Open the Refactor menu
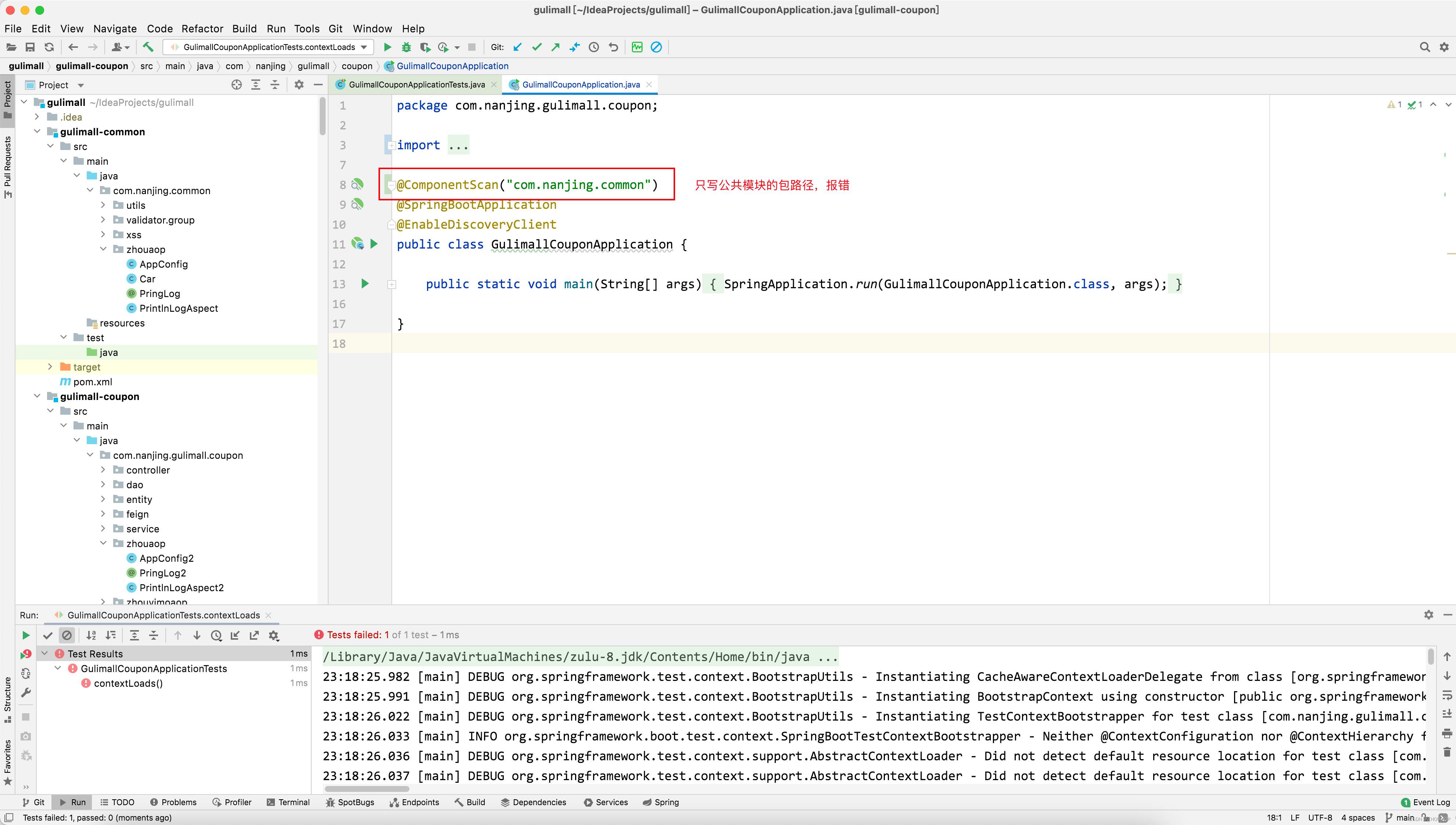 202,28
